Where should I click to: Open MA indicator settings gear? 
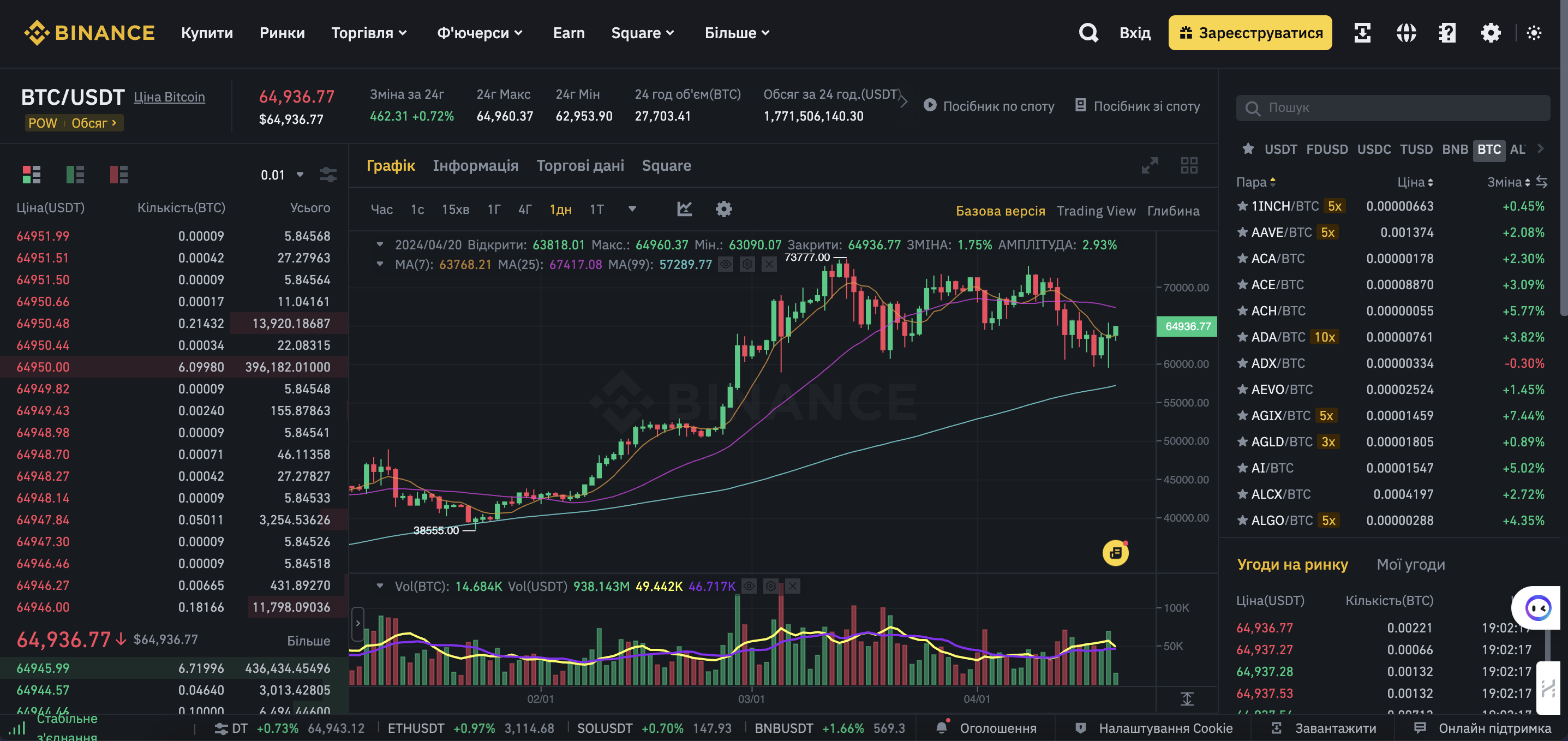tap(747, 264)
